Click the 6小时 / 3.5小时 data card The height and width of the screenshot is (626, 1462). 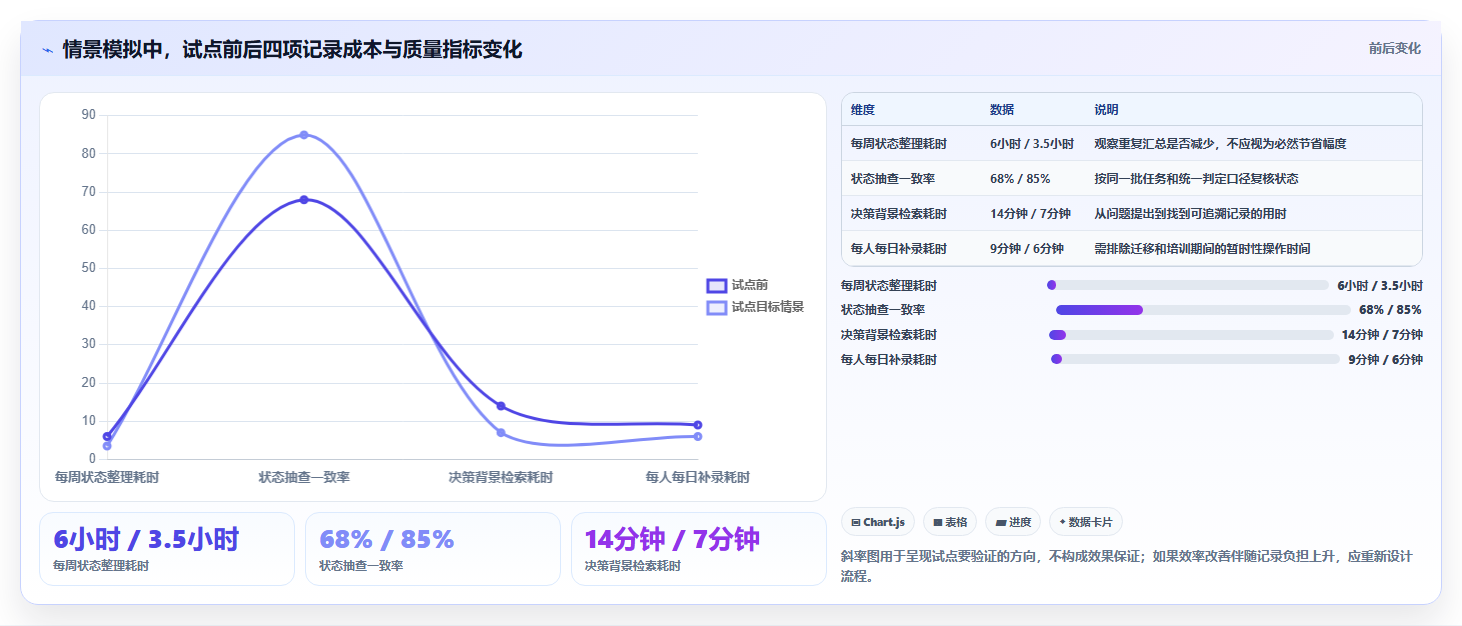pos(167,549)
